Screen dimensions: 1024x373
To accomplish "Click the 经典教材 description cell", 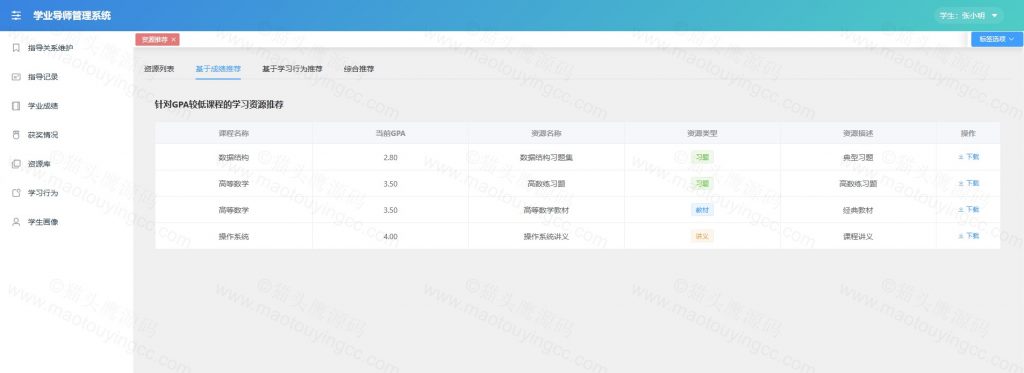I will (x=858, y=210).
